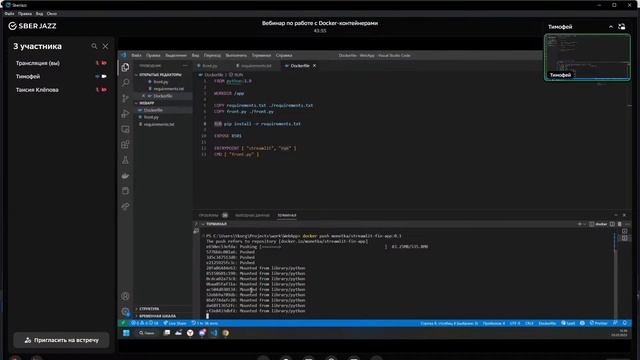The width and height of the screenshot is (640, 360).
Task: Open the Remote Explorer view
Action: pos(125,129)
